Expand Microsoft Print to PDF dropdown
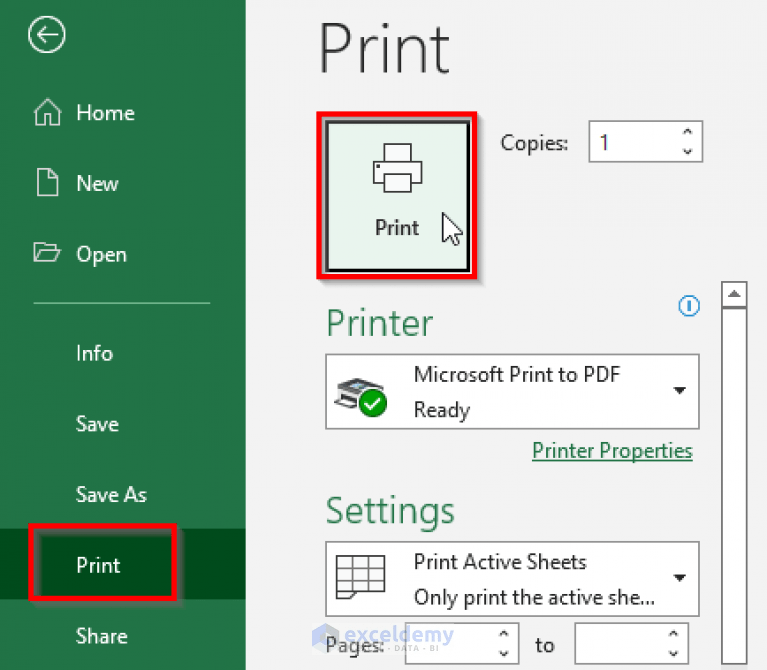The height and width of the screenshot is (670, 767). (x=512, y=392)
